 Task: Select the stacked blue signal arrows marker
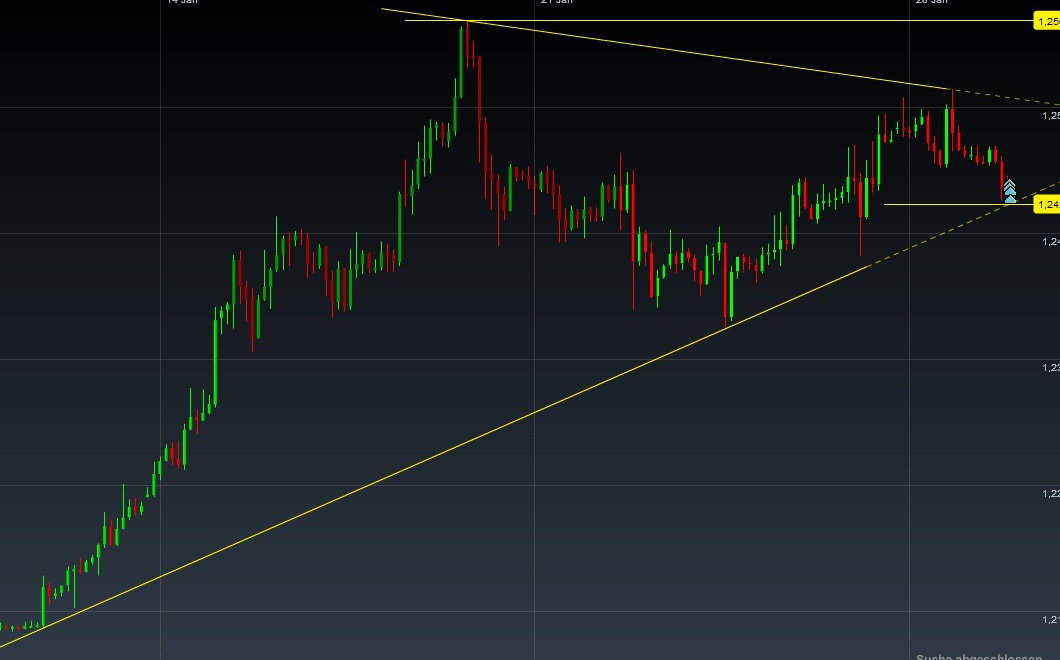click(x=1010, y=191)
